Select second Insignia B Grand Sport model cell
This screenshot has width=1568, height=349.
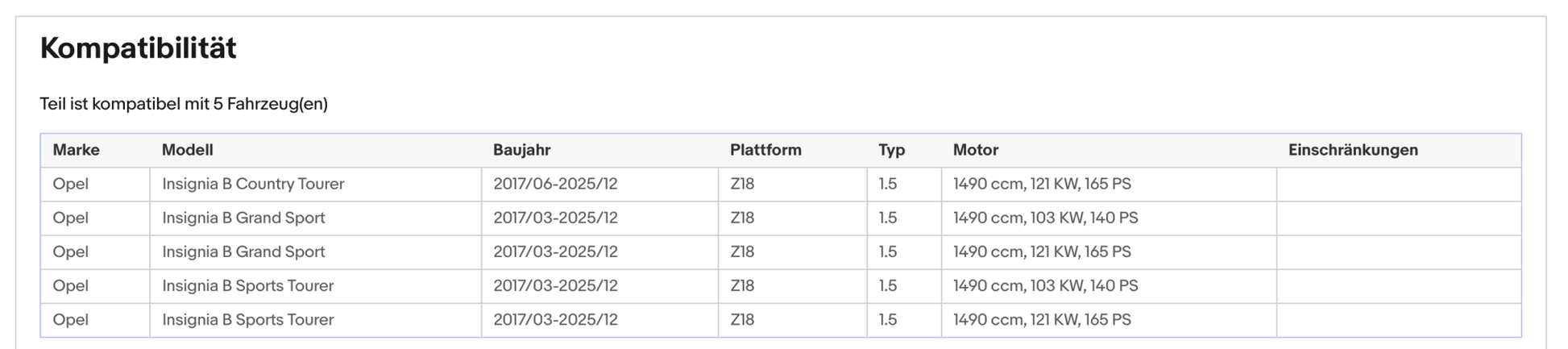point(316,251)
